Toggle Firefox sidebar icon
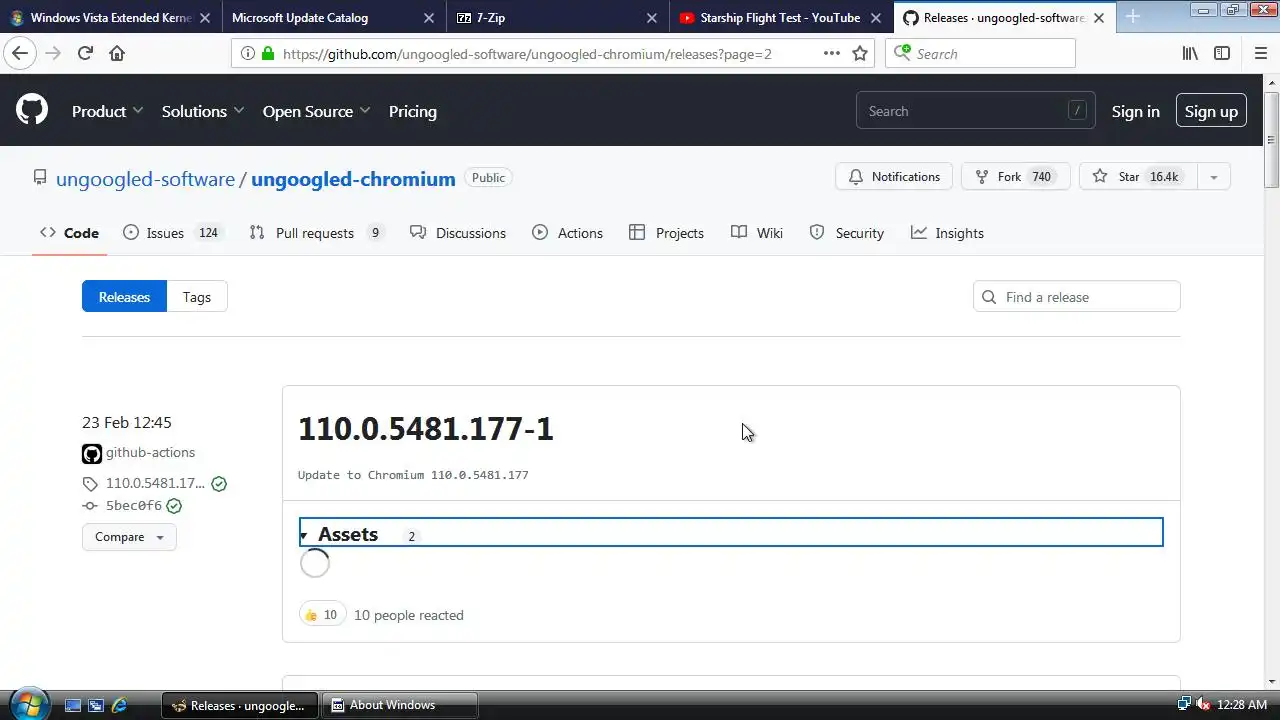The width and height of the screenshot is (1280, 720). pyautogui.click(x=1222, y=53)
